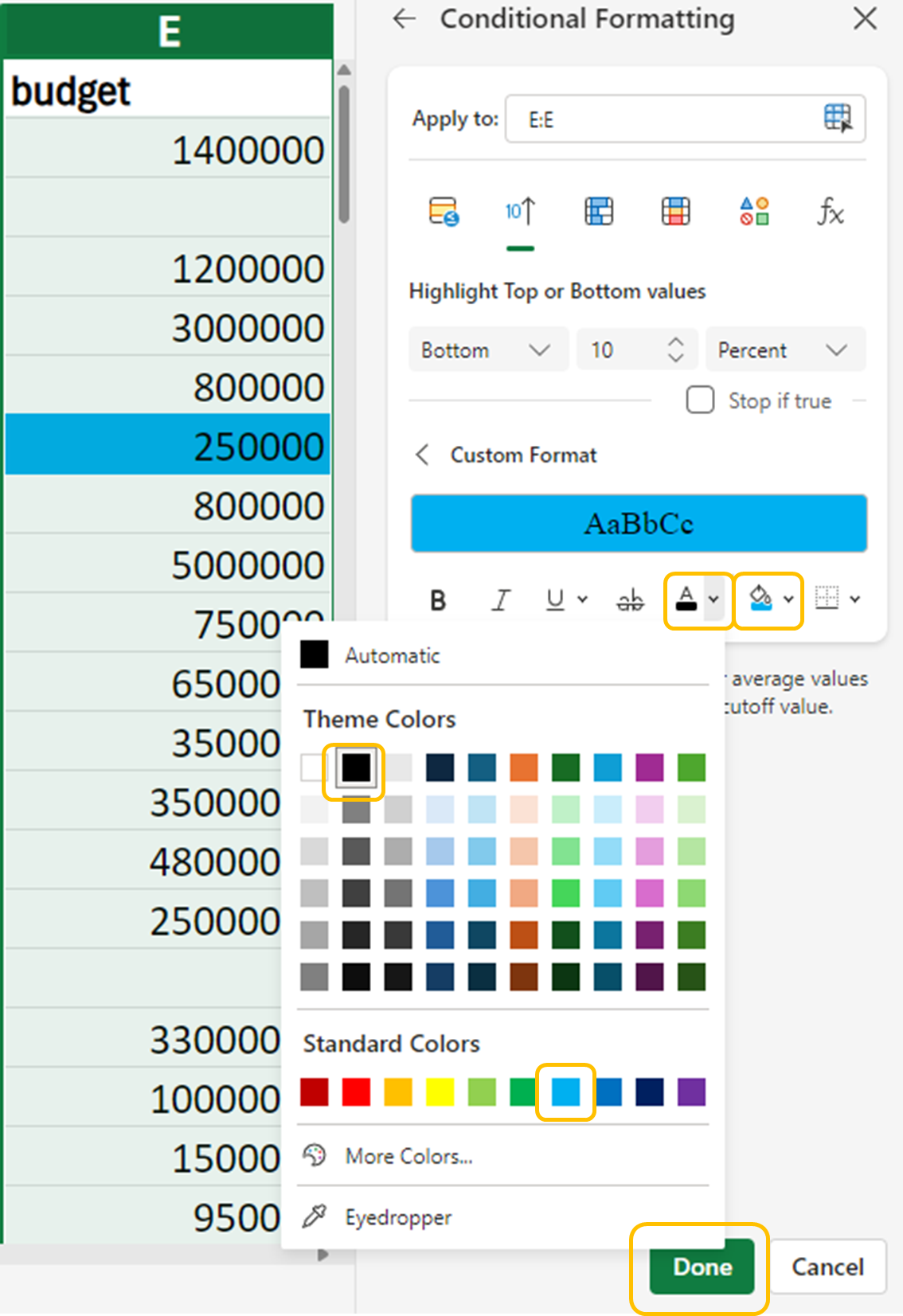Toggle strikethrough formatting

click(630, 599)
